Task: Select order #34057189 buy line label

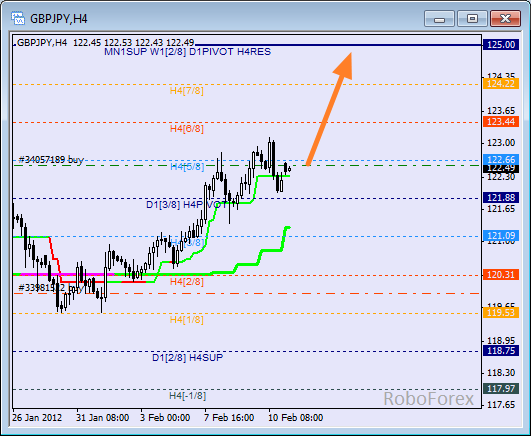Action: (51, 160)
